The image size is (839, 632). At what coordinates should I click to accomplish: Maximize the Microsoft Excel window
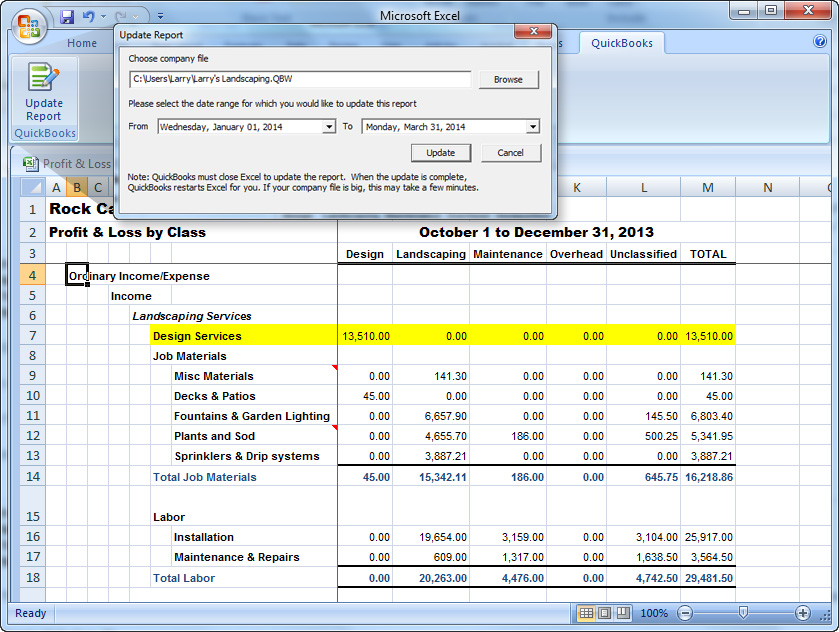(x=771, y=11)
